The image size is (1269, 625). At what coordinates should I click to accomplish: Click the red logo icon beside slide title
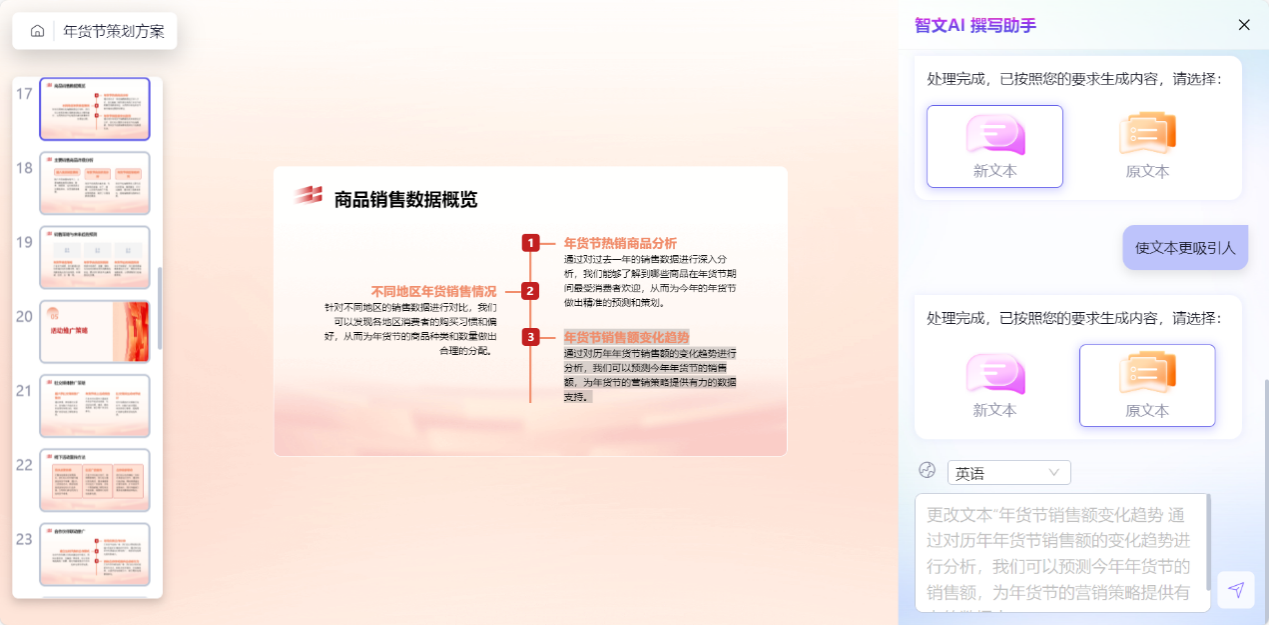(x=308, y=195)
